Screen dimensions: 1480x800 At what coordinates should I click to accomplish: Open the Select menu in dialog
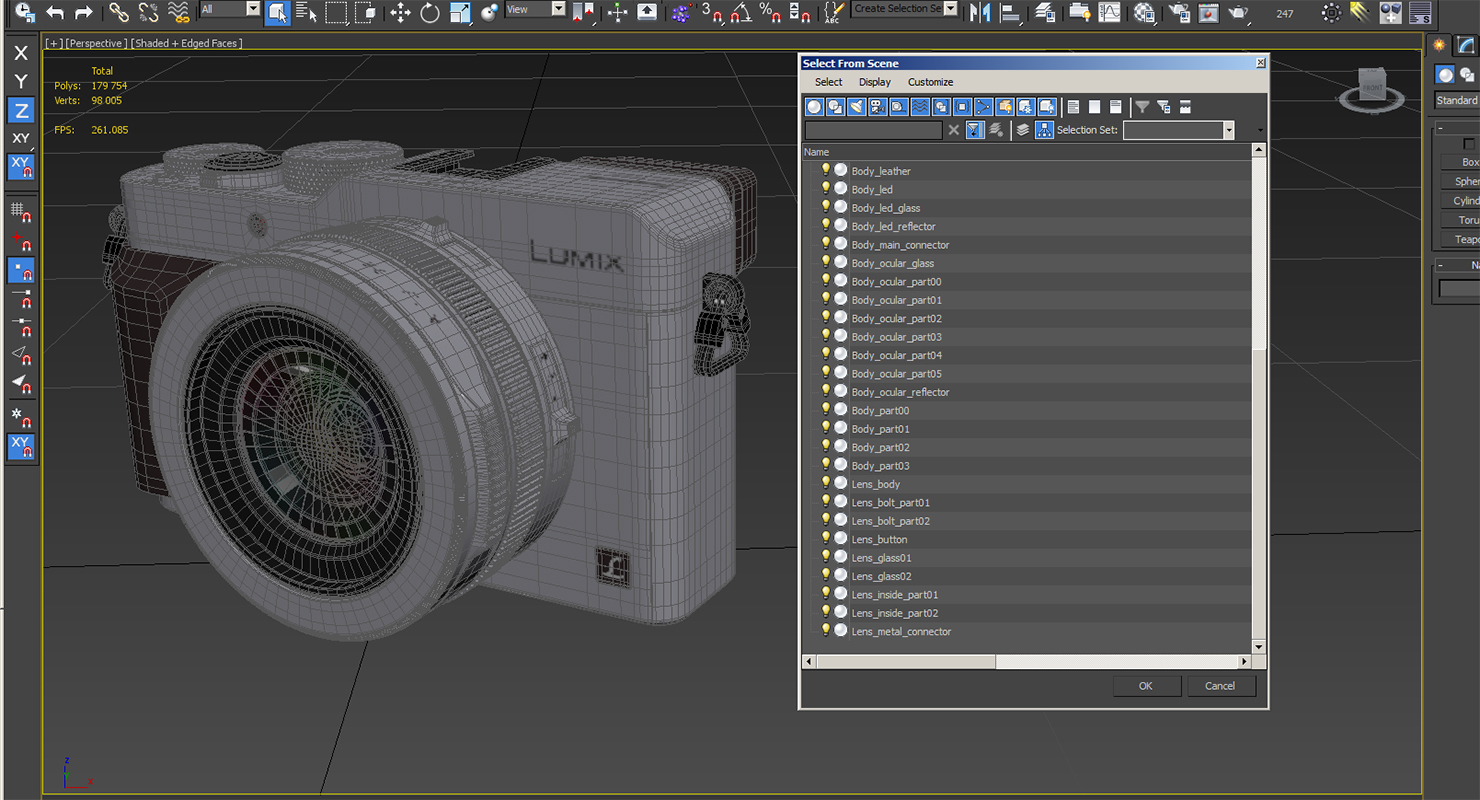[x=829, y=82]
